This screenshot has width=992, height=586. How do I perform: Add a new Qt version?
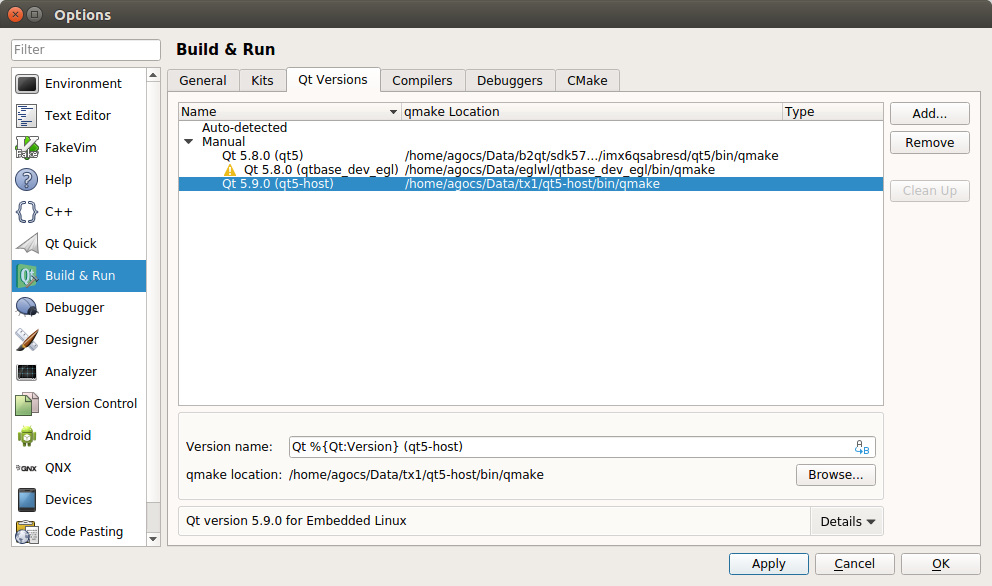pyautogui.click(x=928, y=113)
